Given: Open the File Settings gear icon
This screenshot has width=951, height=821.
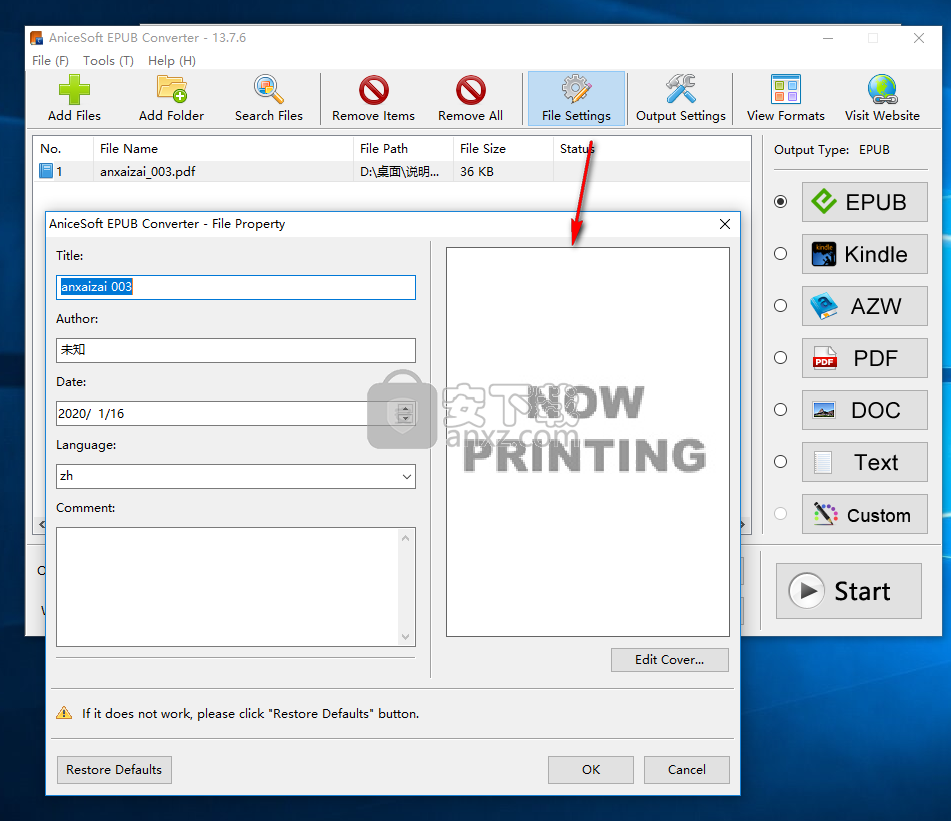Looking at the screenshot, I should pos(576,89).
